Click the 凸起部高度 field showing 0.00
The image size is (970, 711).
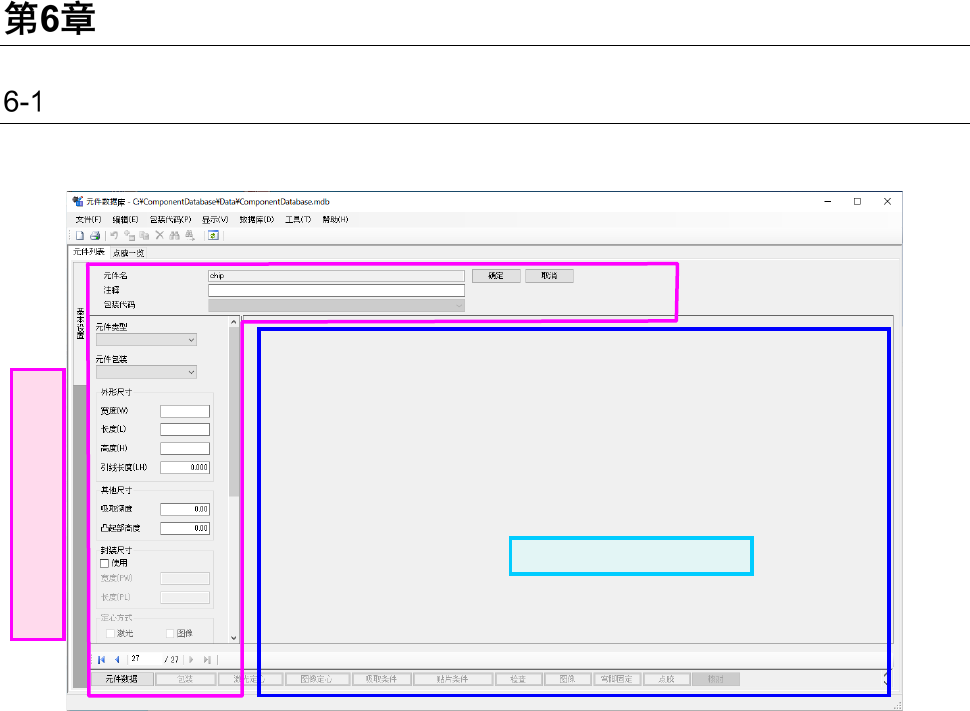click(185, 528)
